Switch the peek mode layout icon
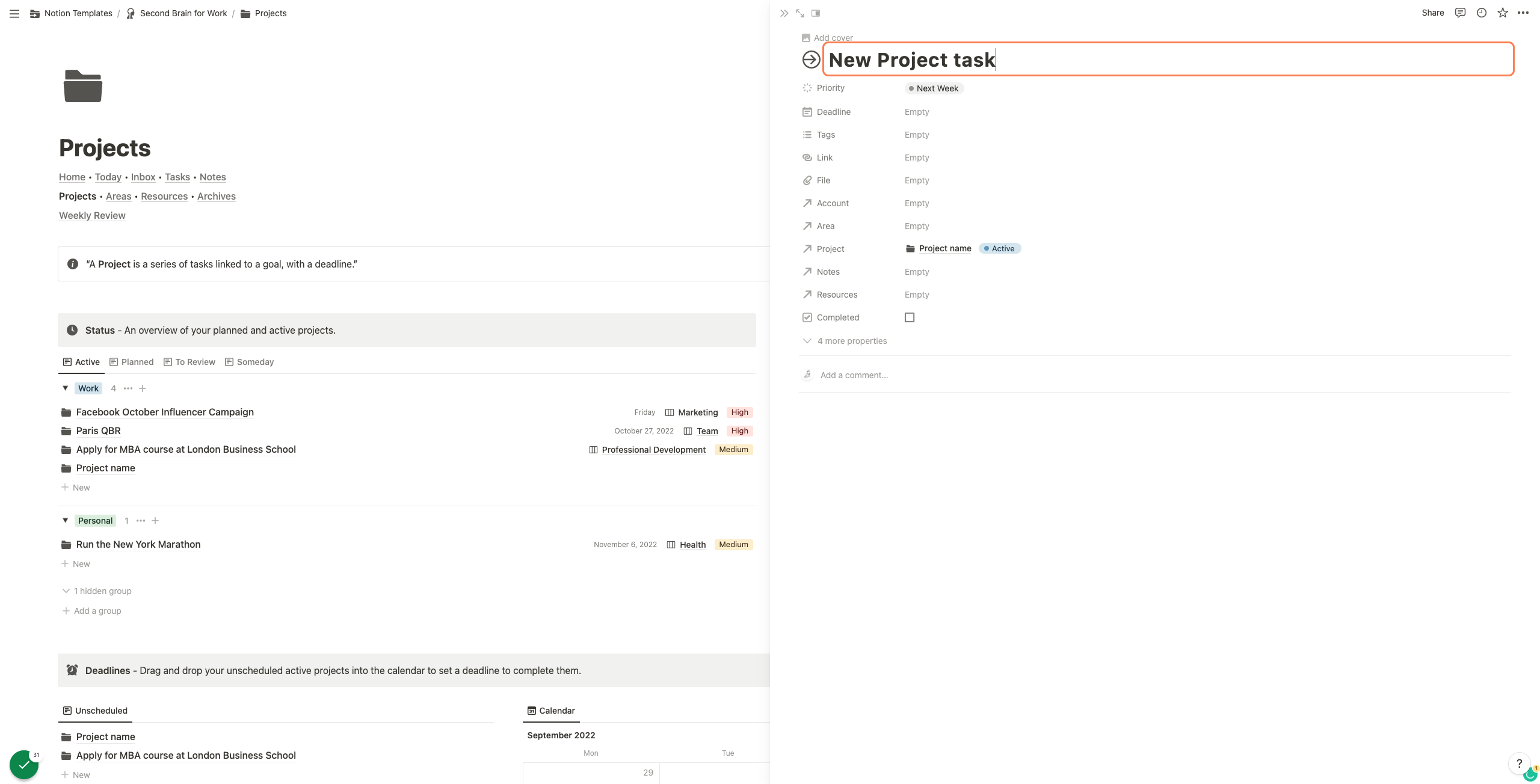The height and width of the screenshot is (784, 1540). (x=816, y=13)
